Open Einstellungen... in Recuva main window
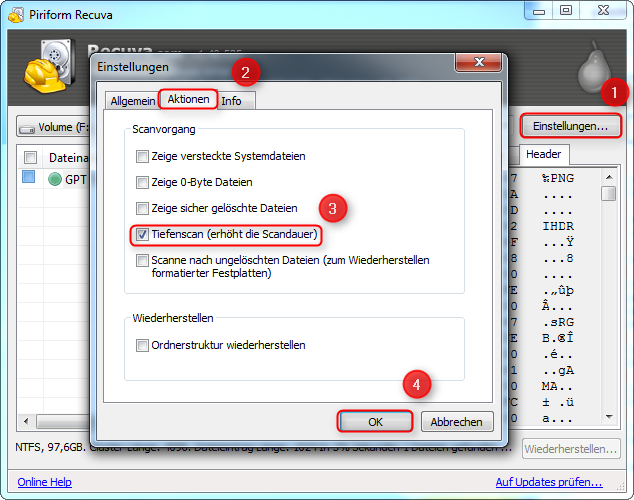The image size is (634, 500). (571, 126)
